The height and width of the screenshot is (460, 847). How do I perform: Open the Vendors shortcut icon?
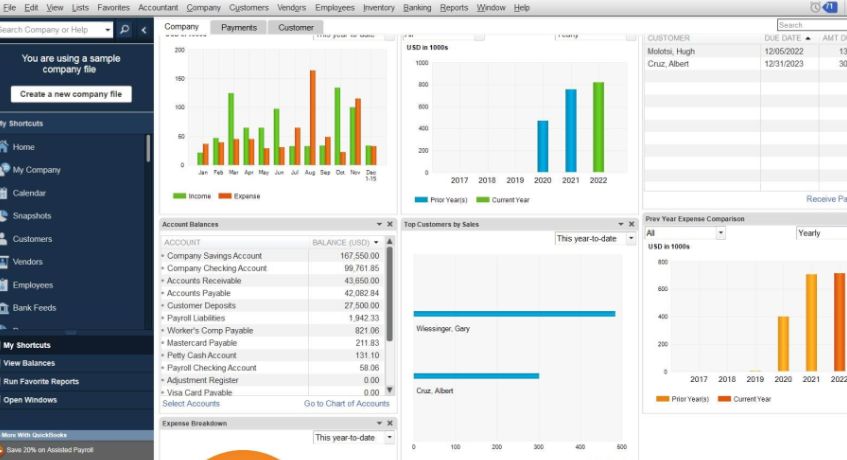coord(4,262)
